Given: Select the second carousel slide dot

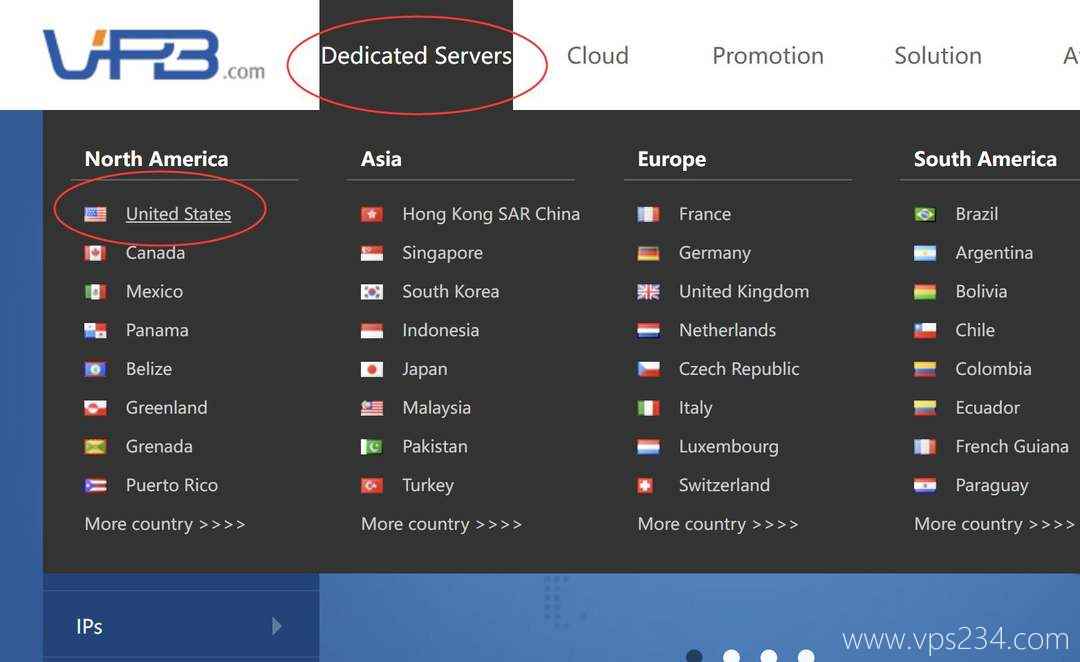Looking at the screenshot, I should pyautogui.click(x=731, y=655).
